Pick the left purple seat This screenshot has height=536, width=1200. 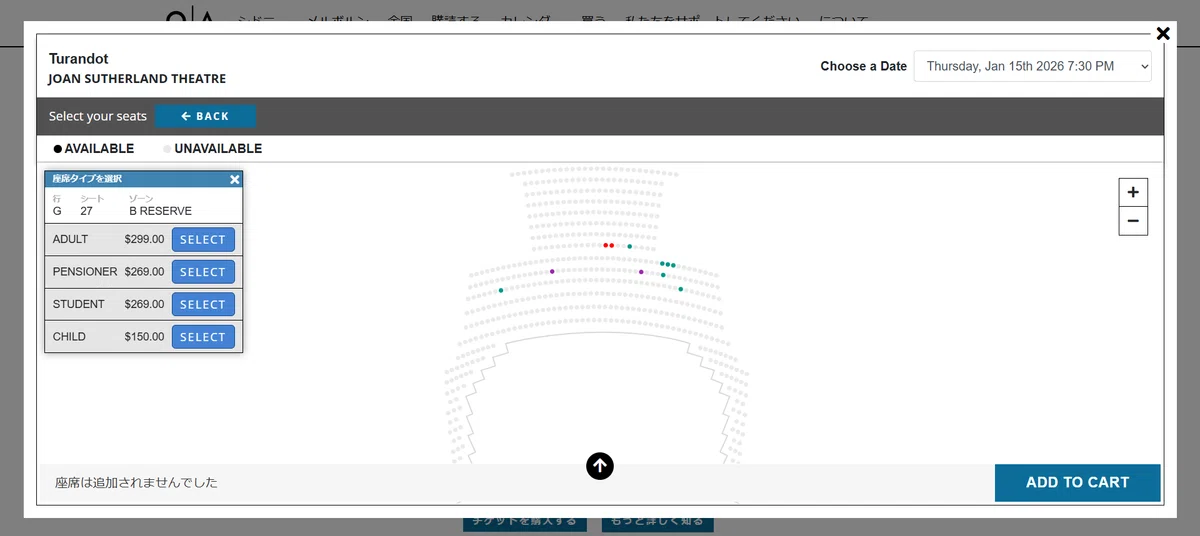[552, 271]
